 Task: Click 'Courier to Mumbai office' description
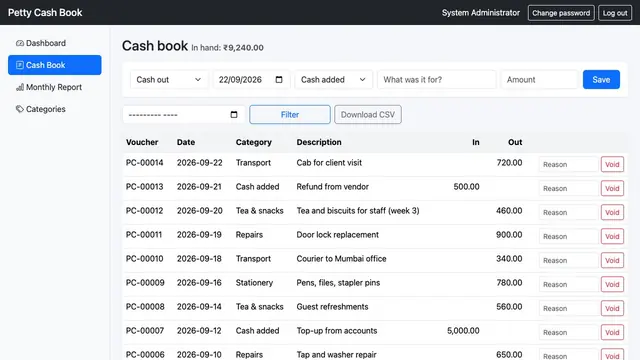coord(341,259)
